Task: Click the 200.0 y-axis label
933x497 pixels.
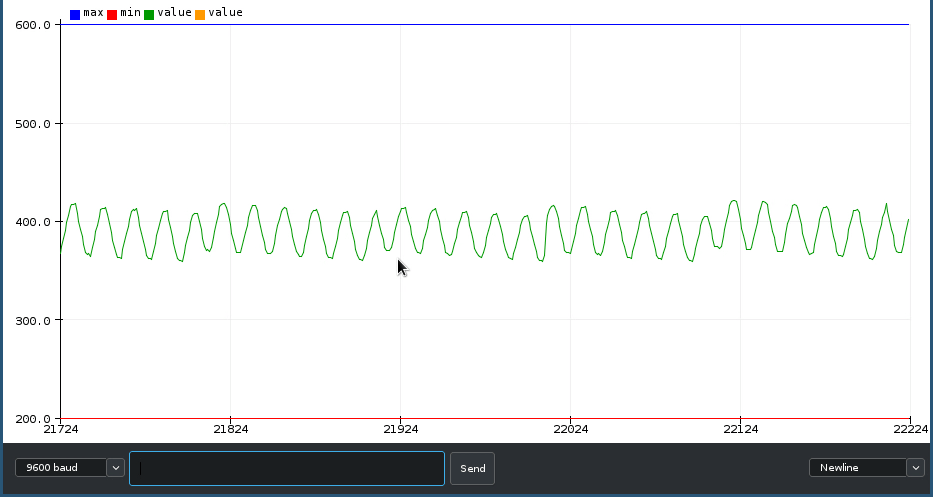Action: point(33,419)
